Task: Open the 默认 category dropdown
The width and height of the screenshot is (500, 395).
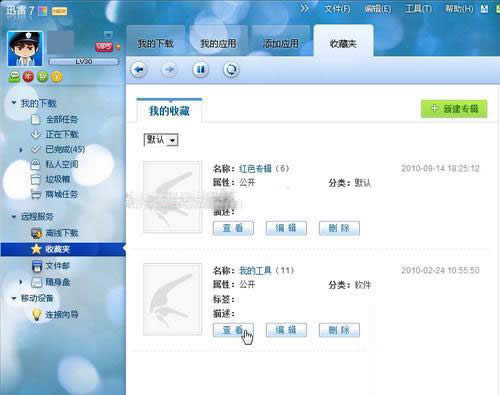Action: coord(161,140)
